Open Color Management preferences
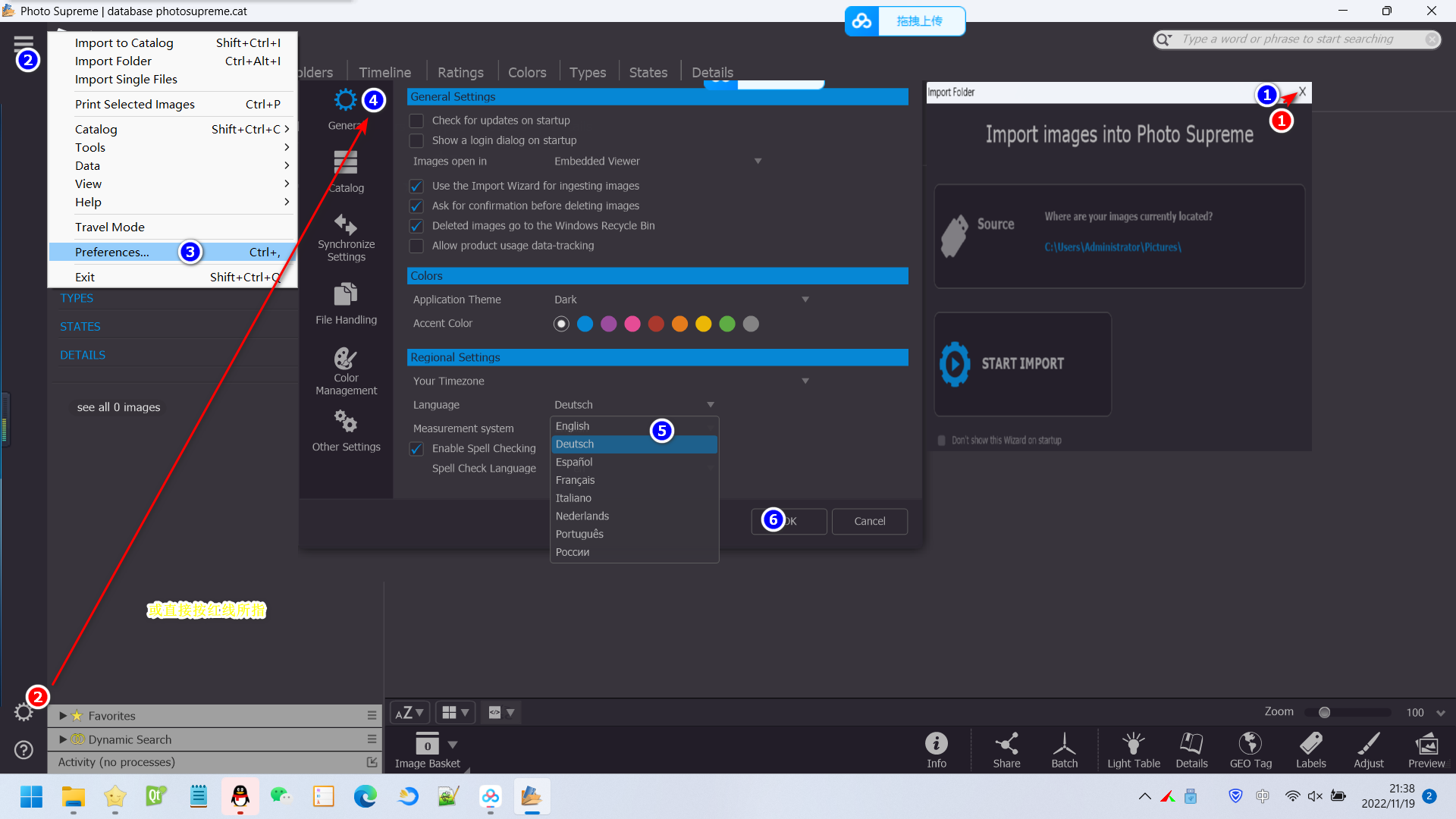 point(346,371)
